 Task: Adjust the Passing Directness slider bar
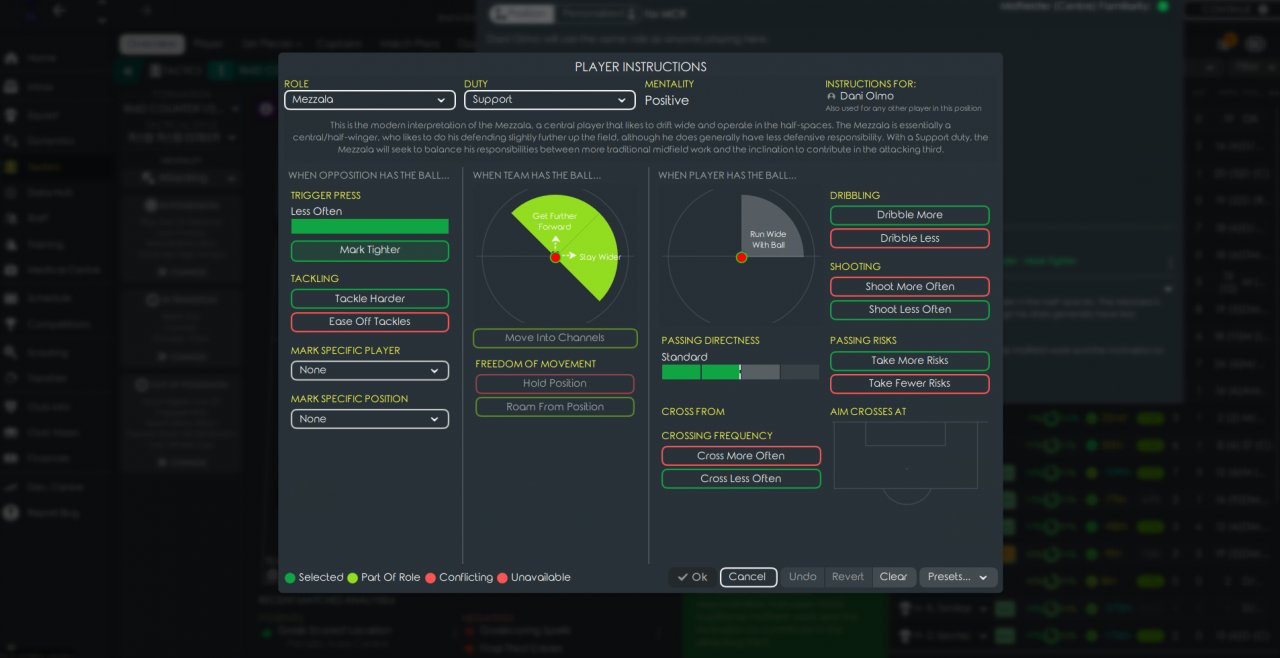point(740,372)
